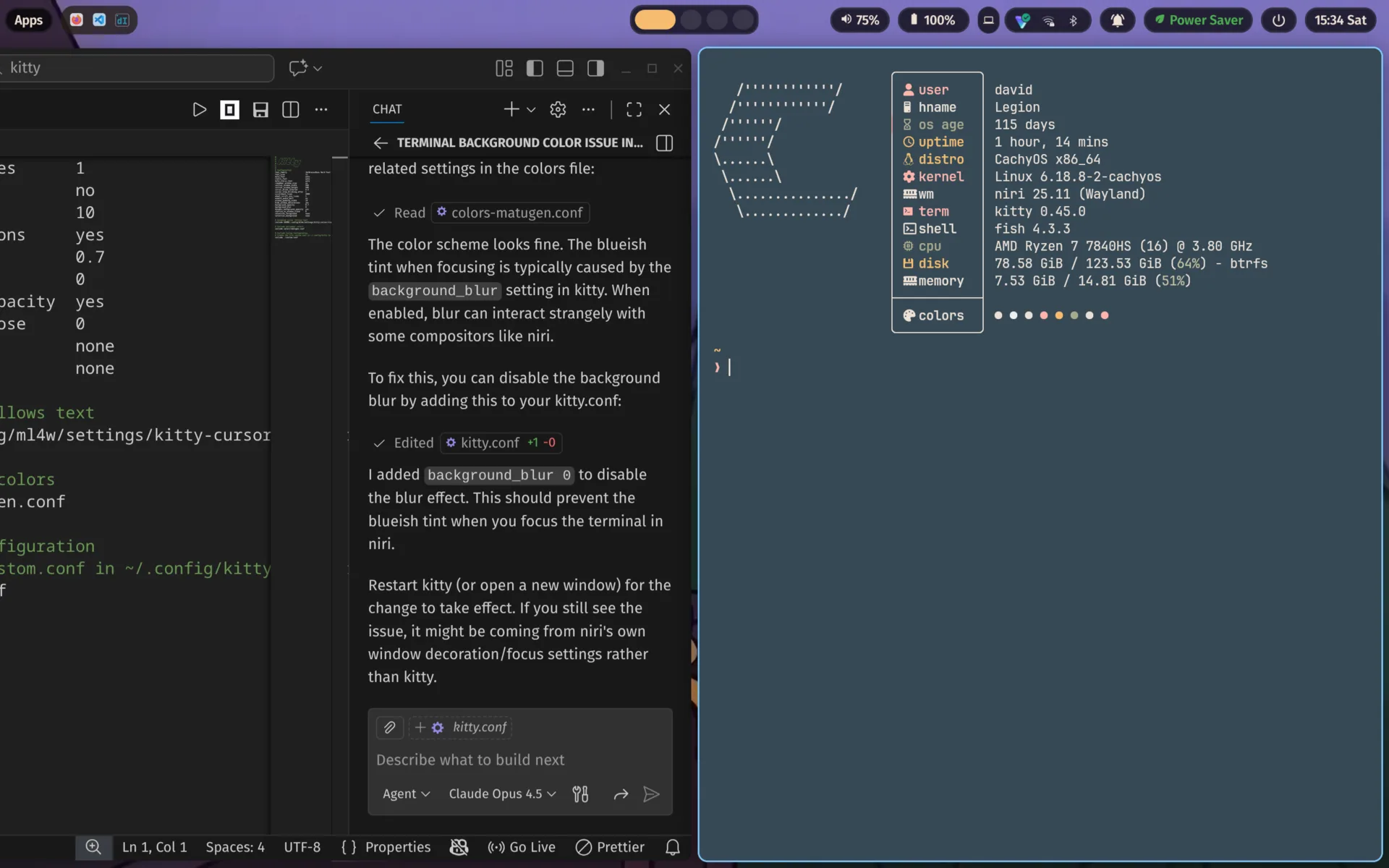Add the kitty.conf context chip
The height and width of the screenshot is (868, 1389).
coord(460,727)
